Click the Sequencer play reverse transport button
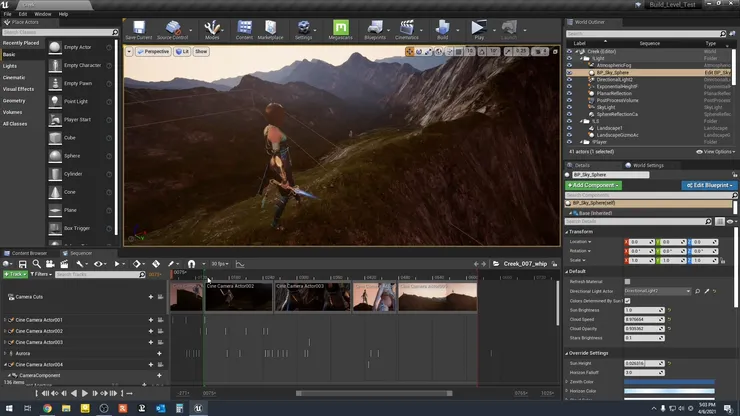 pyautogui.click(x=74, y=393)
